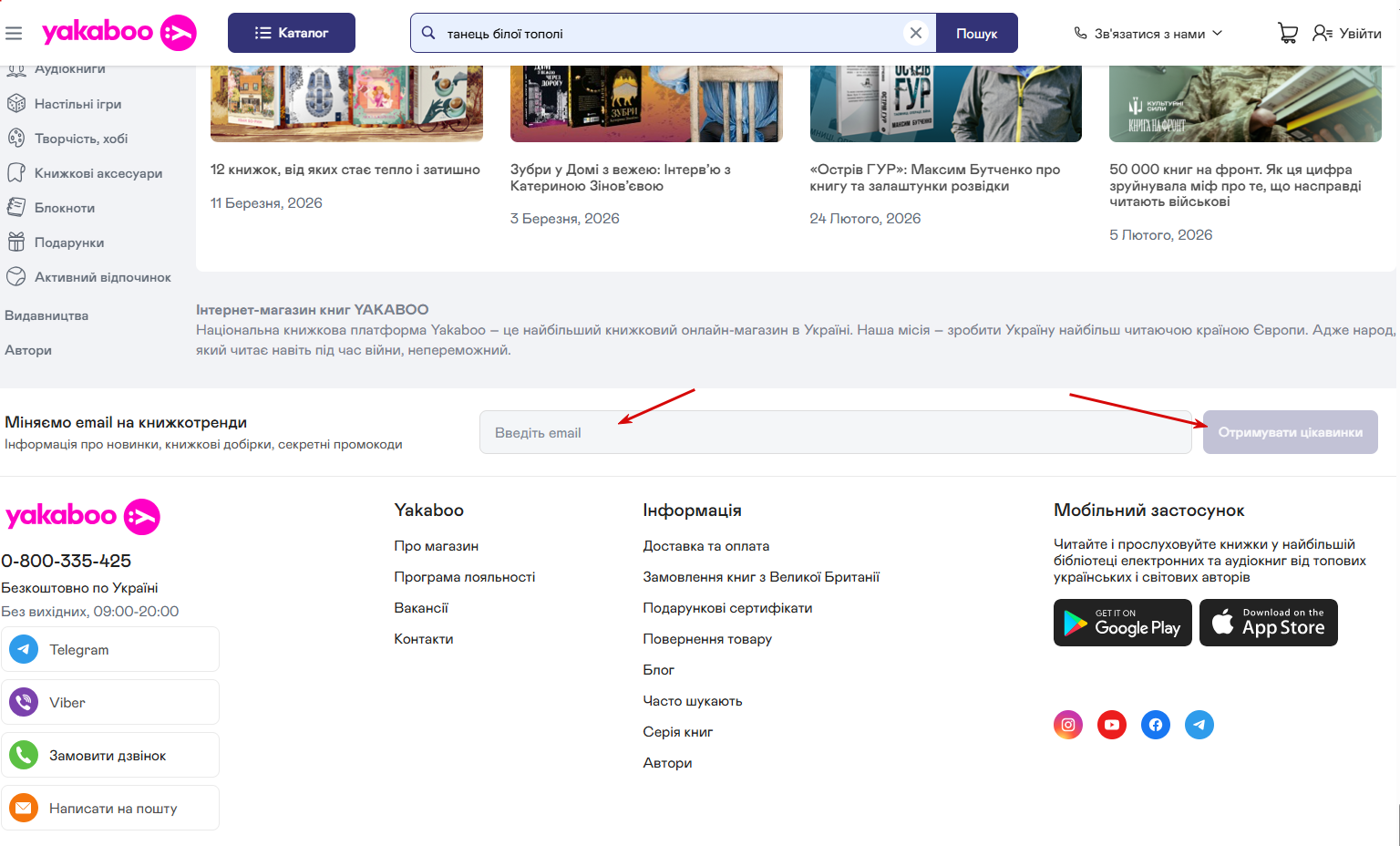Image resolution: width=1400 pixels, height=846 pixels.
Task: Open the hamburger menu icon
Action: 14,33
